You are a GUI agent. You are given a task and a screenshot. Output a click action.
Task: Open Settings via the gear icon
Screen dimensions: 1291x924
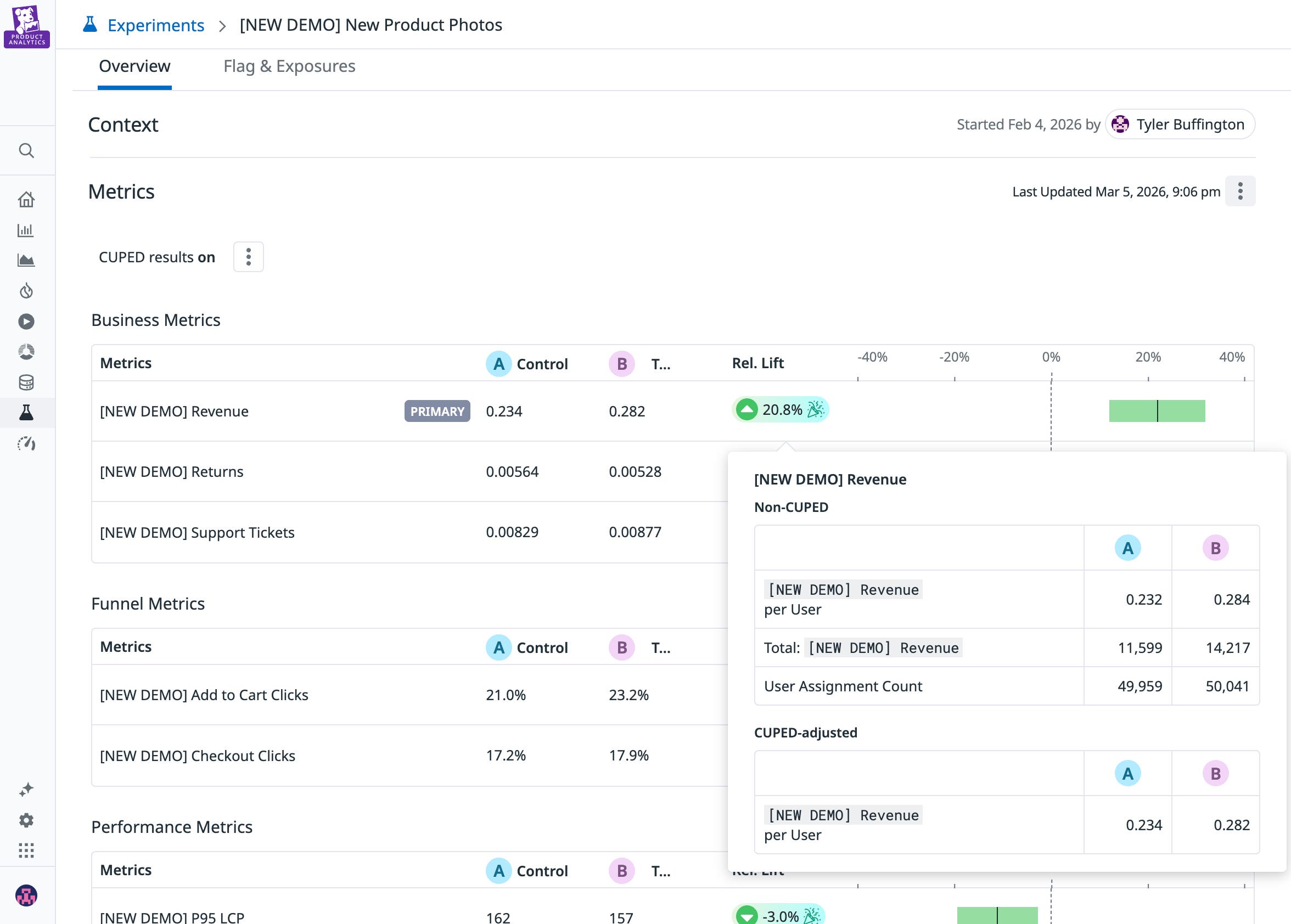27,820
